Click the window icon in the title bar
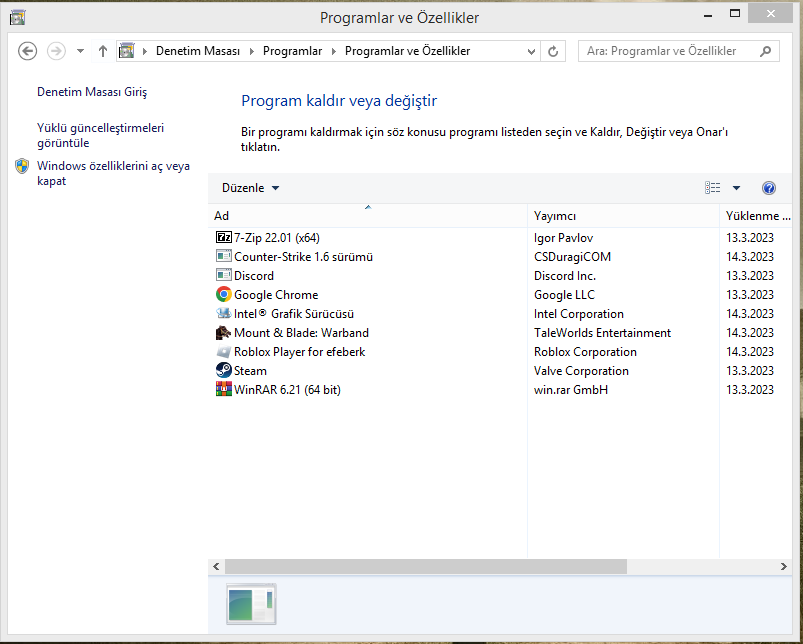This screenshot has width=803, height=644. point(17,17)
